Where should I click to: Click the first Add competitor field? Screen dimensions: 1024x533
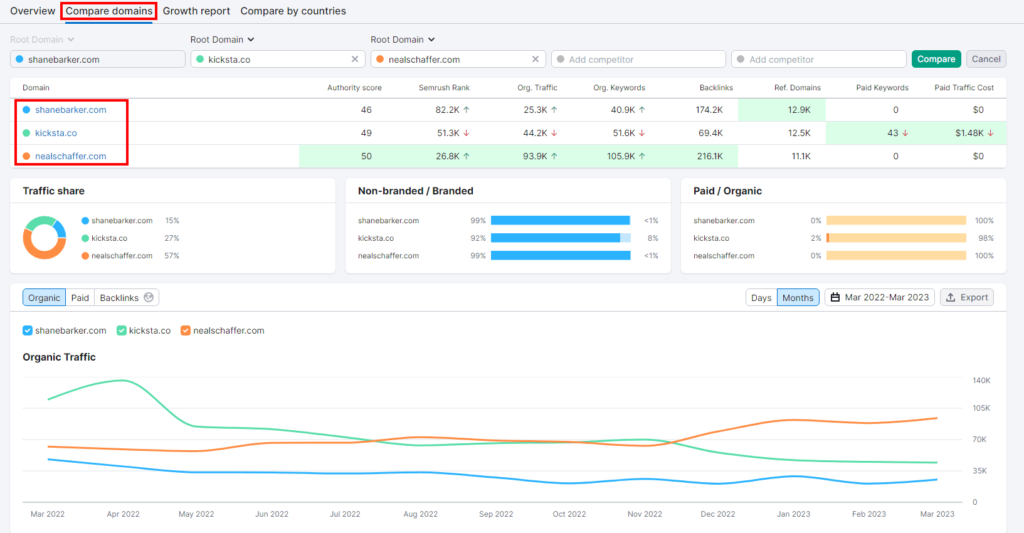click(x=639, y=59)
